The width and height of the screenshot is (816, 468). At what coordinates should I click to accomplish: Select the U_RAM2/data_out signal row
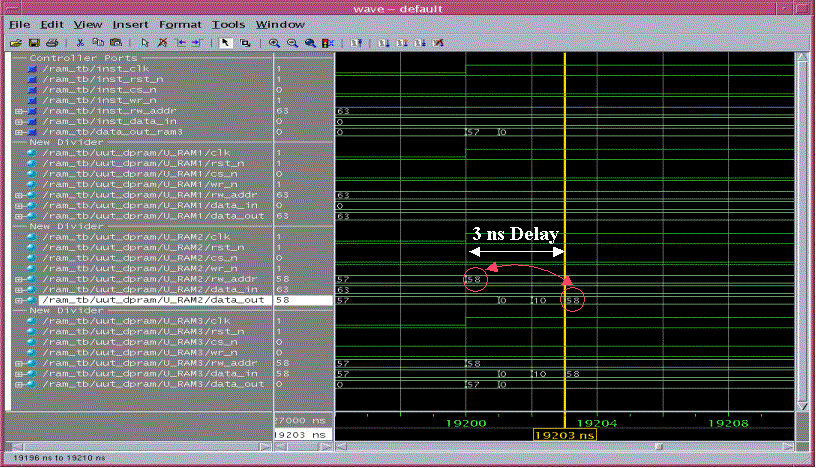[152, 300]
